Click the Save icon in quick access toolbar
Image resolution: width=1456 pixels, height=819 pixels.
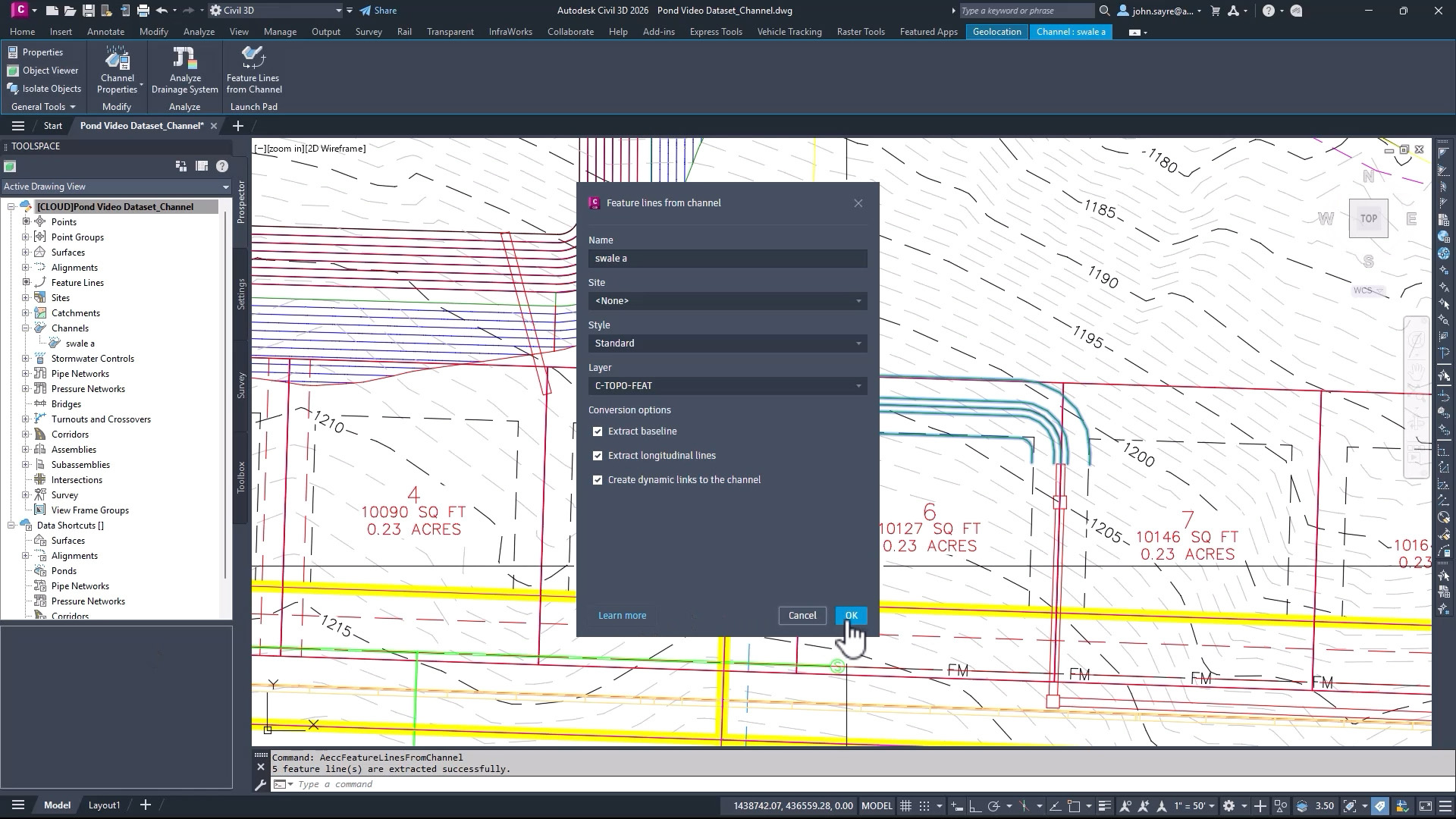[88, 11]
